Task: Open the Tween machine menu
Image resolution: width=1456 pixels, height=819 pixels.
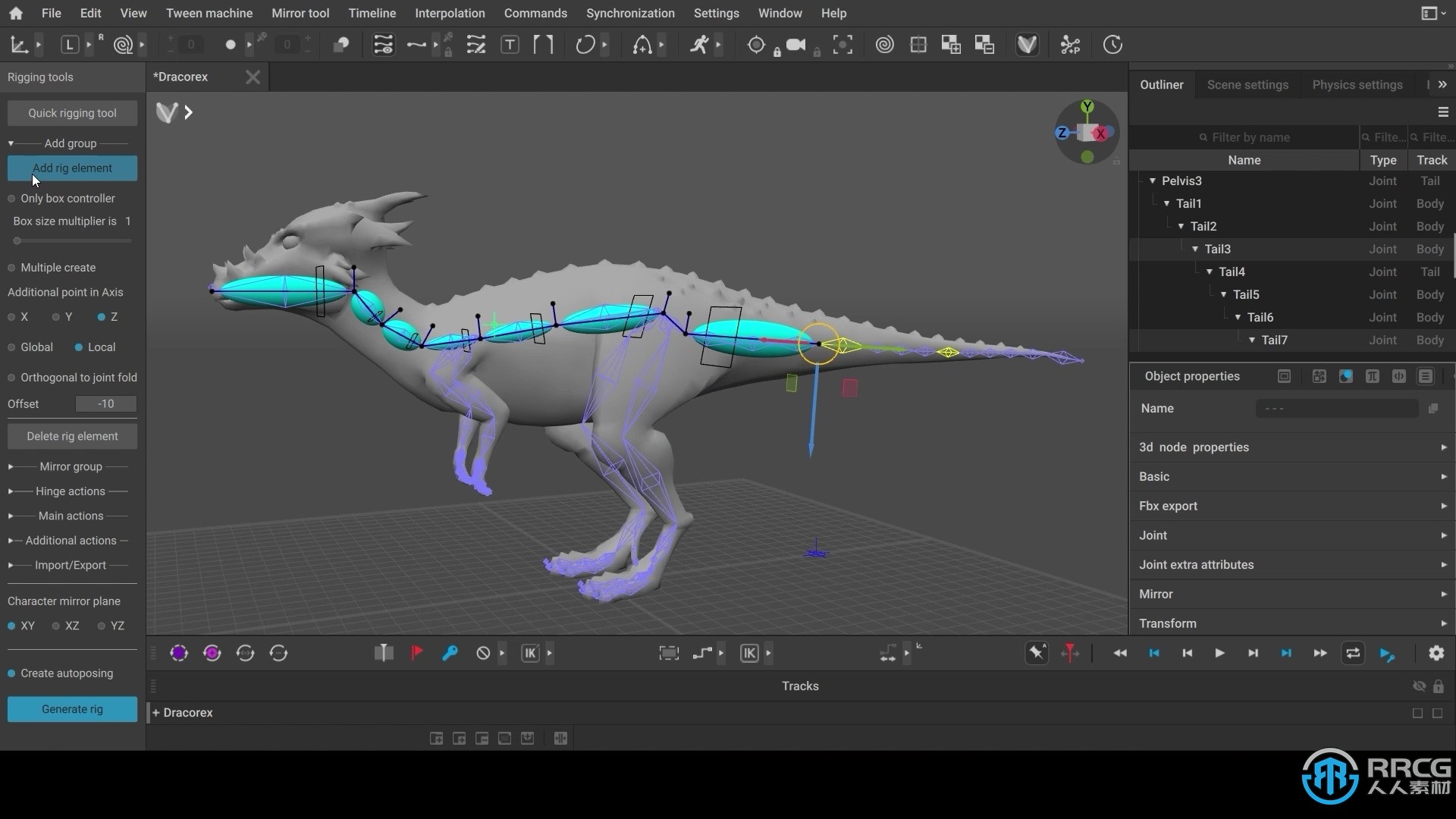Action: pos(209,13)
